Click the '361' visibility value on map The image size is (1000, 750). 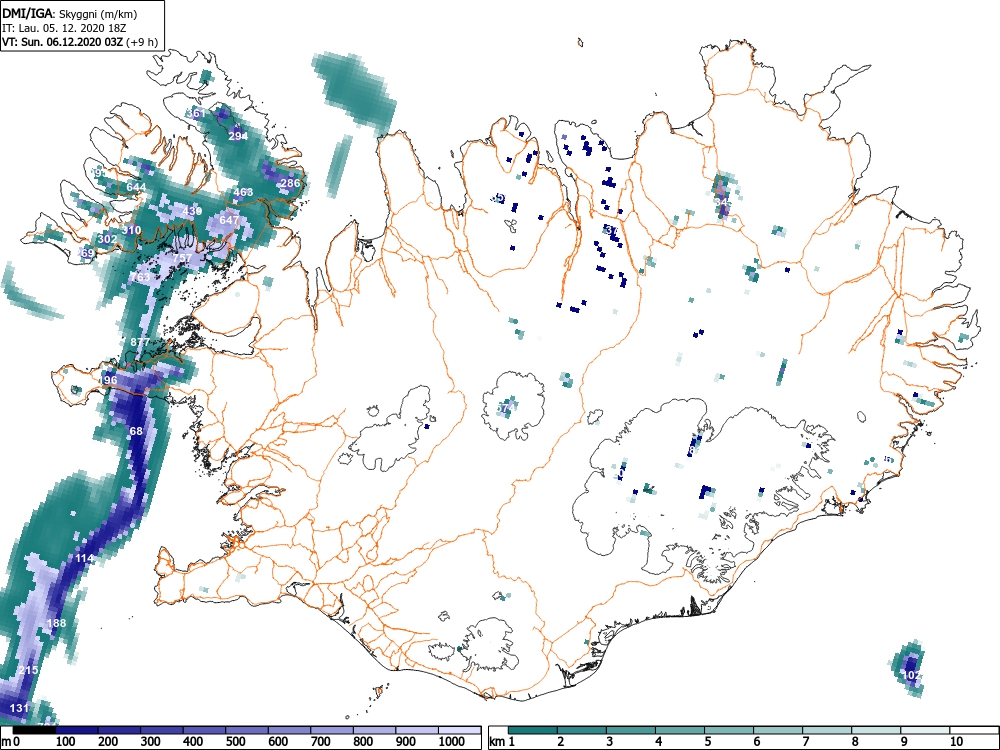196,114
